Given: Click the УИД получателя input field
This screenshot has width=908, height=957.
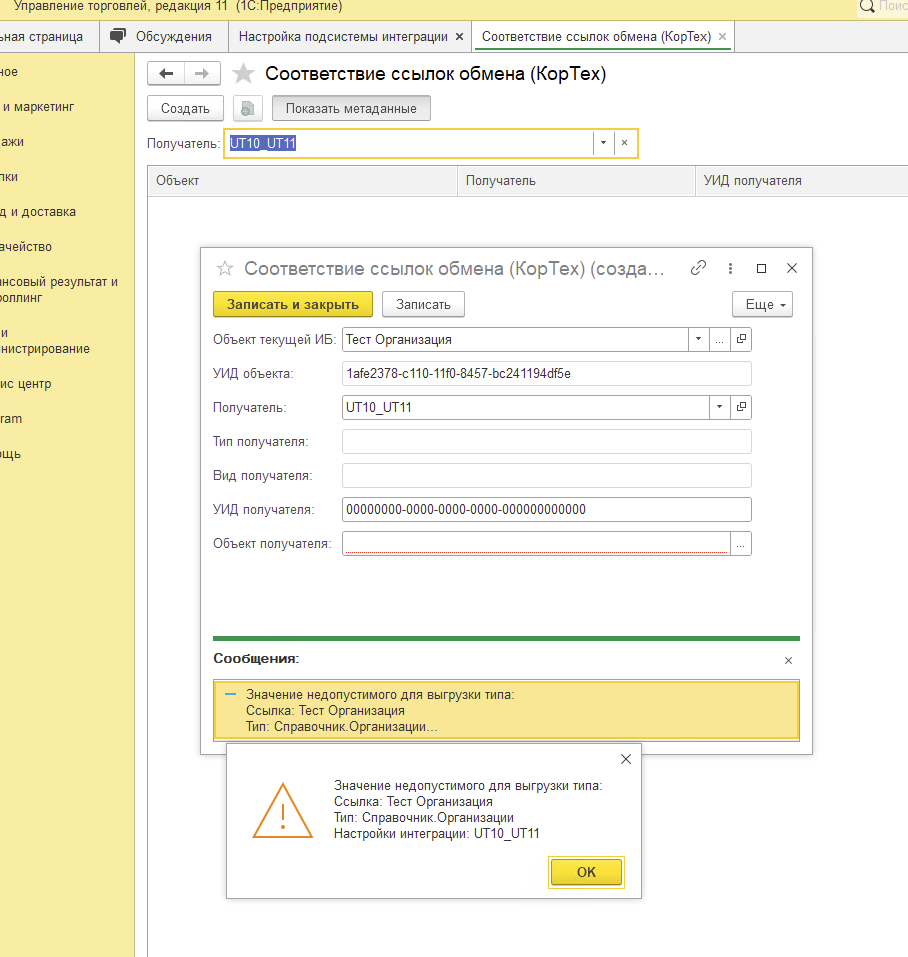Looking at the screenshot, I should [545, 509].
